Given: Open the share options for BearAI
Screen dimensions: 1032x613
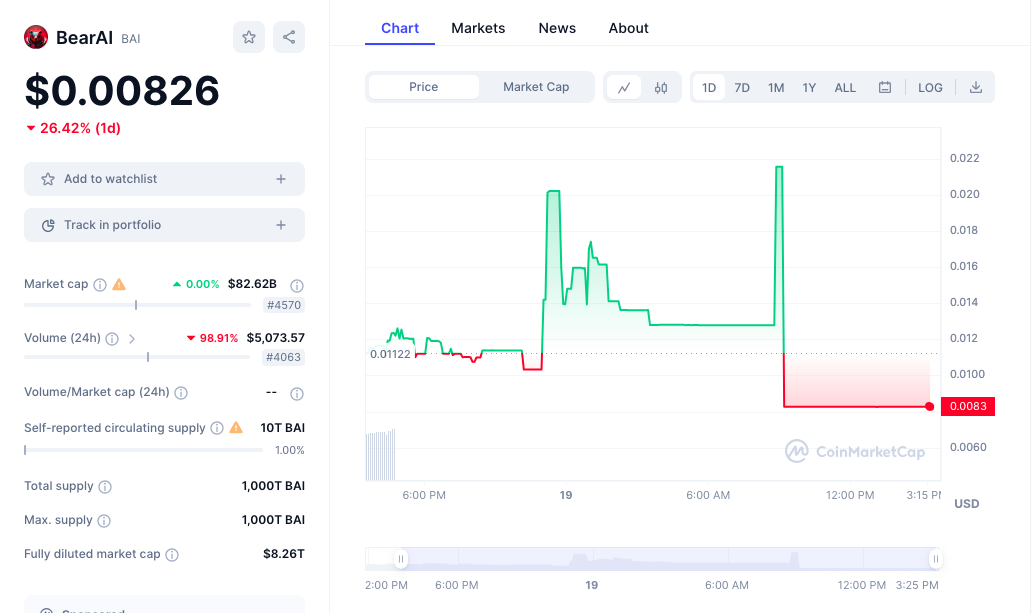Looking at the screenshot, I should click(x=288, y=36).
